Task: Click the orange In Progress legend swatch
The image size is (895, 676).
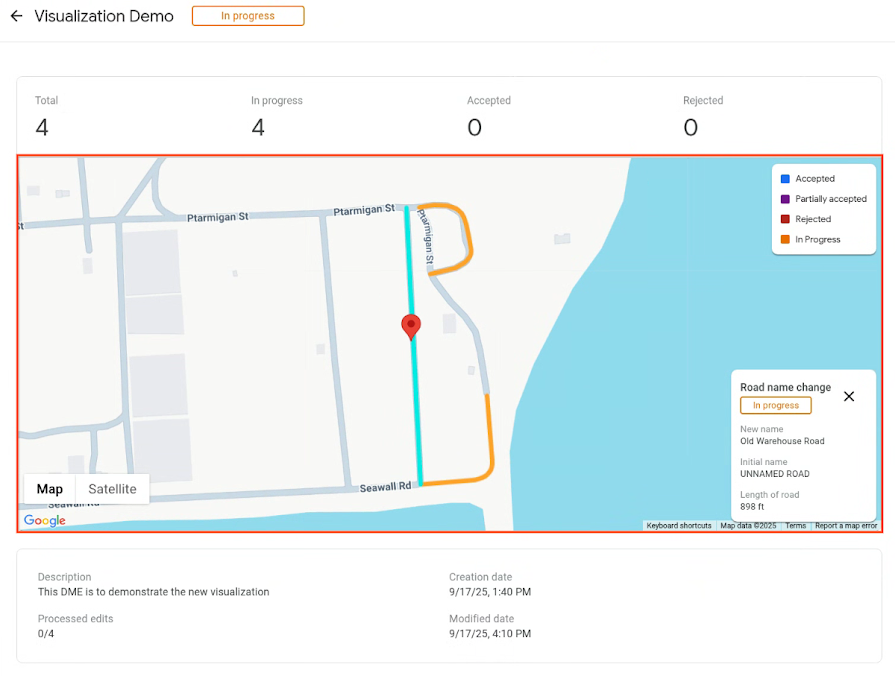Action: (785, 239)
